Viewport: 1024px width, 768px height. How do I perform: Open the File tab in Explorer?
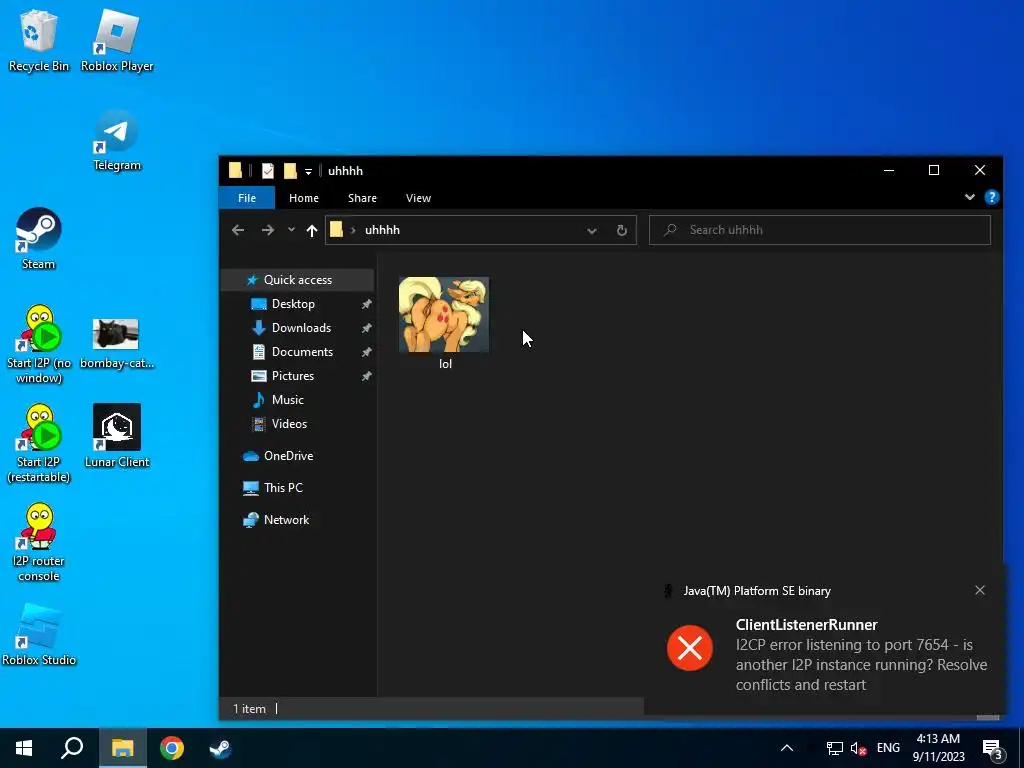pos(247,198)
